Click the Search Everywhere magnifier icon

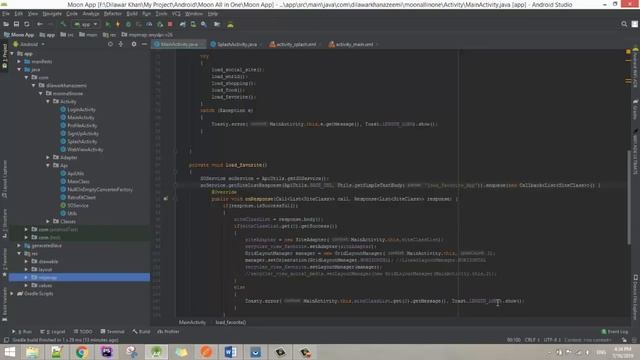coord(624,24)
